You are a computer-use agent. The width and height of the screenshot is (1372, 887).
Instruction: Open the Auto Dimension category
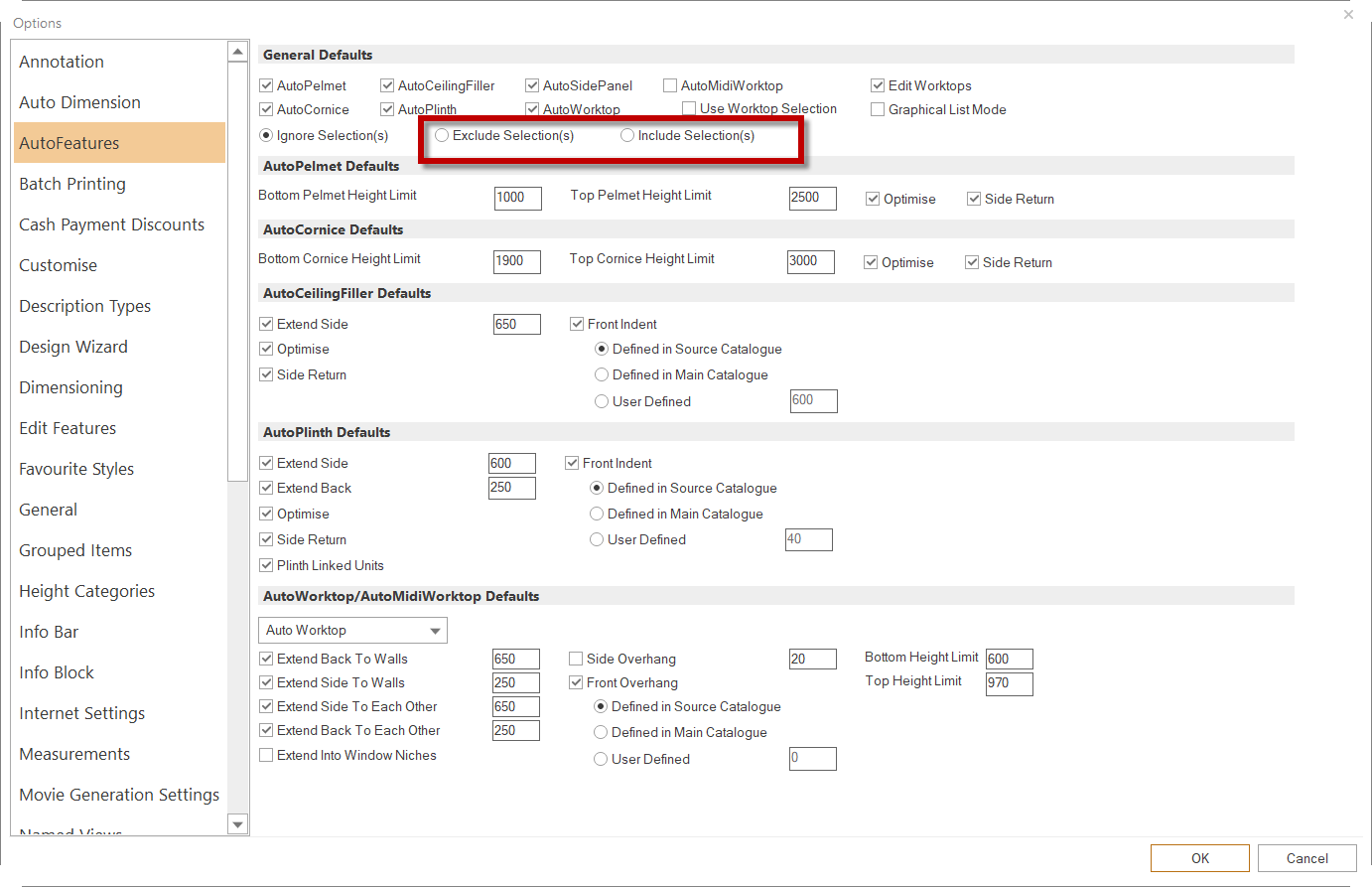[x=119, y=102]
